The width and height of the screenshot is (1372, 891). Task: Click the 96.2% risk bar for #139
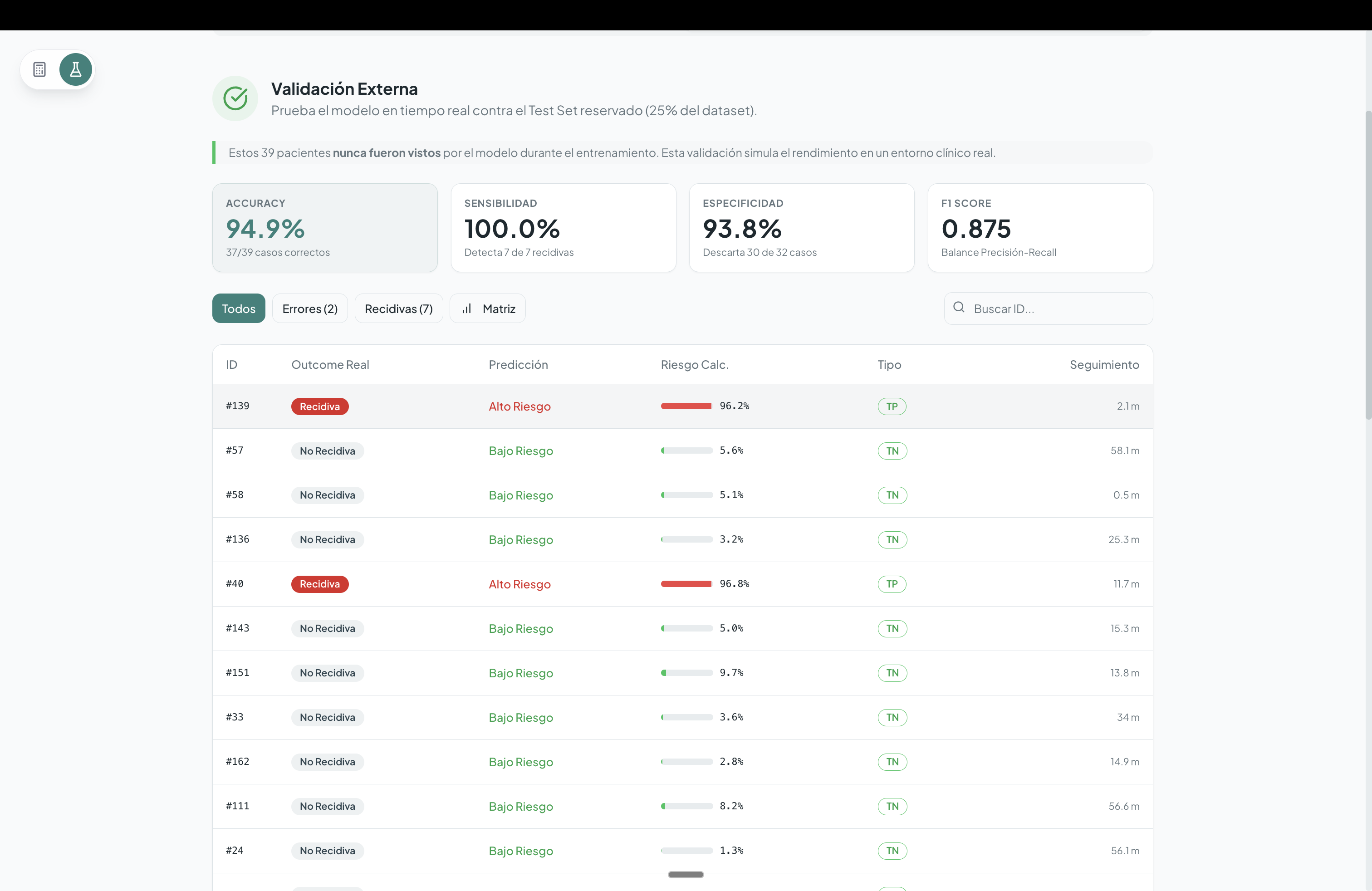(686, 406)
